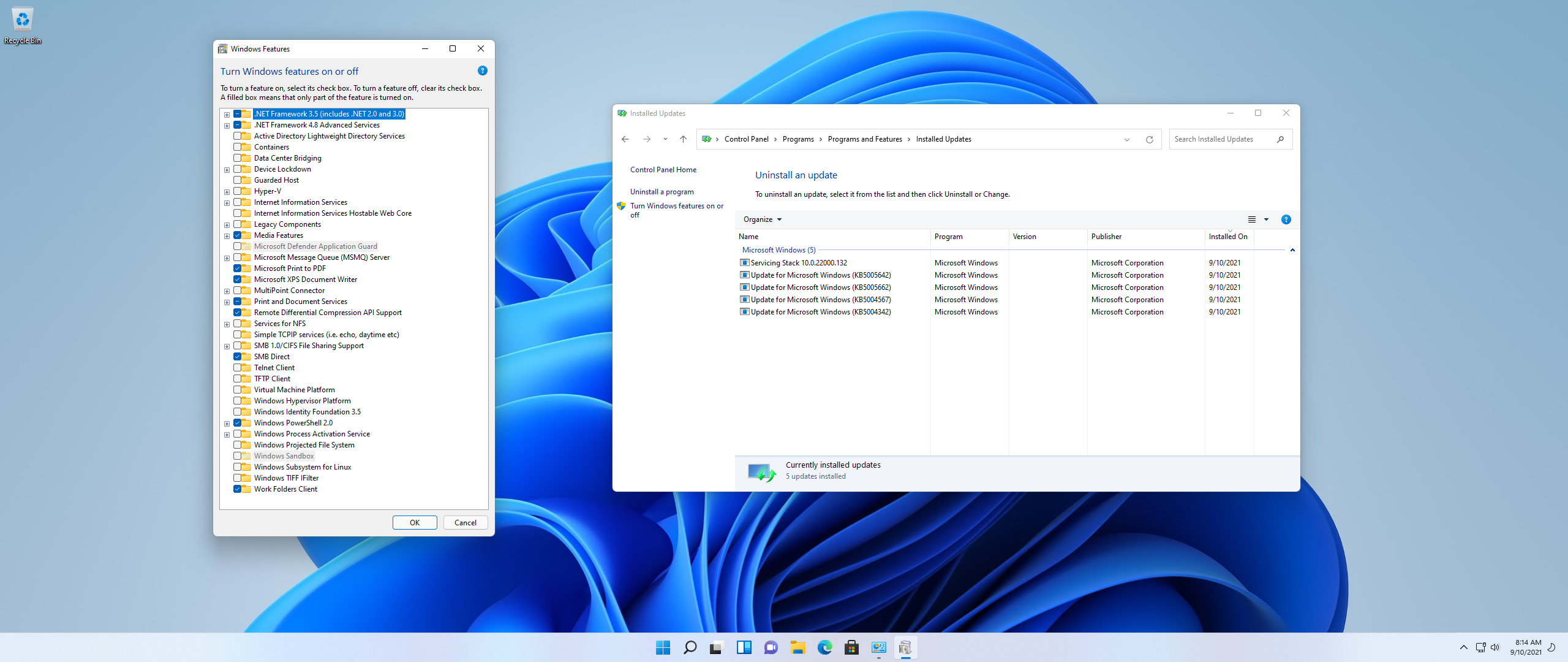Click Windows Features help question mark icon
The width and height of the screenshot is (1568, 662).
pos(483,71)
